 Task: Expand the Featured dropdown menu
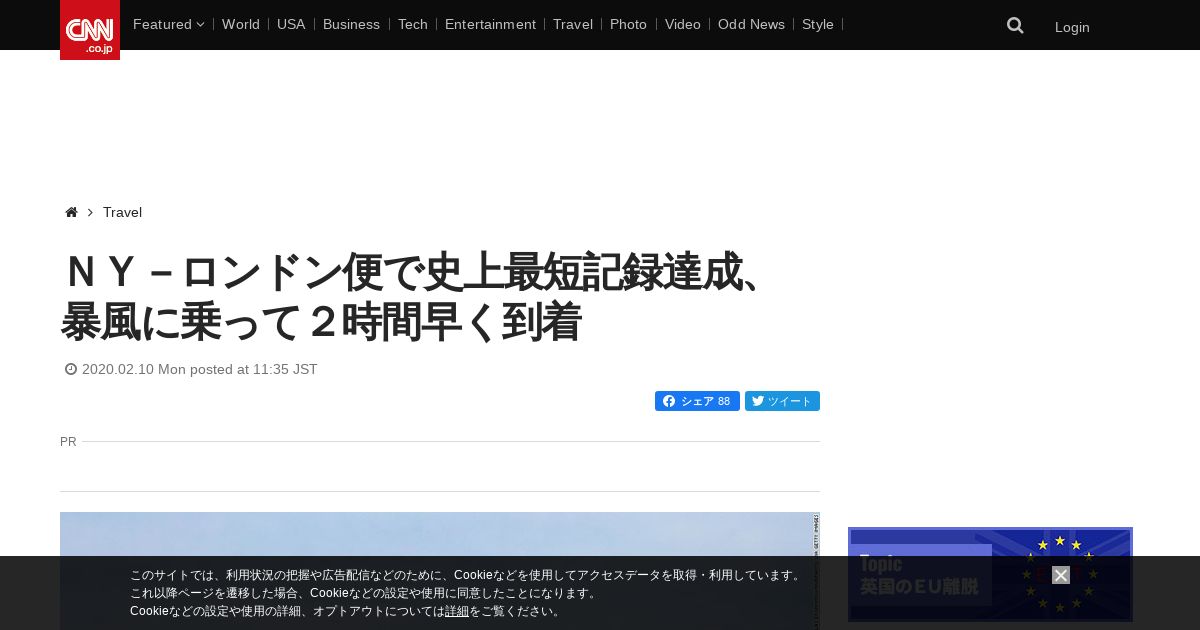[x=168, y=24]
